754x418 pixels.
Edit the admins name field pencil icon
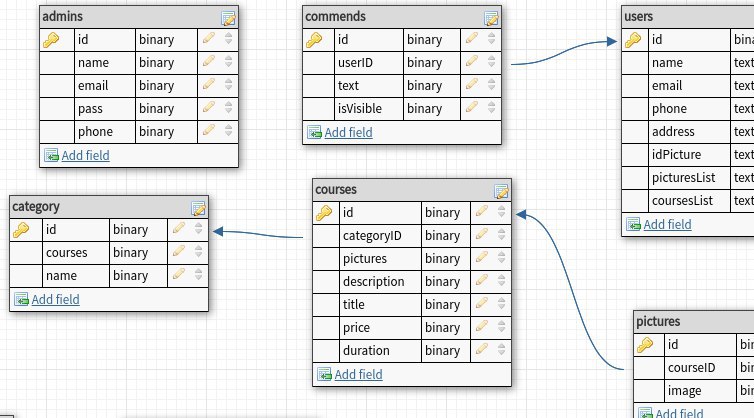coord(209,61)
